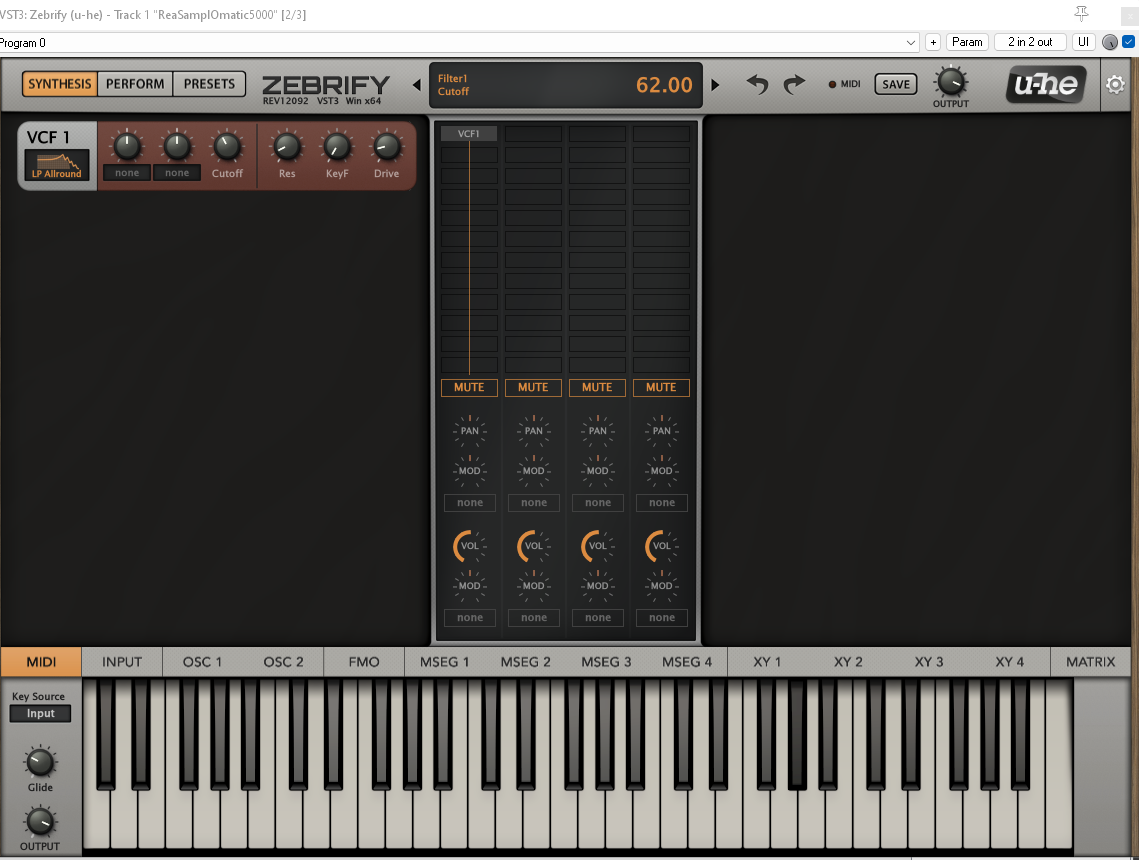The height and width of the screenshot is (860, 1139).
Task: Open the second none modulation source in VCF 1
Action: [x=177, y=173]
